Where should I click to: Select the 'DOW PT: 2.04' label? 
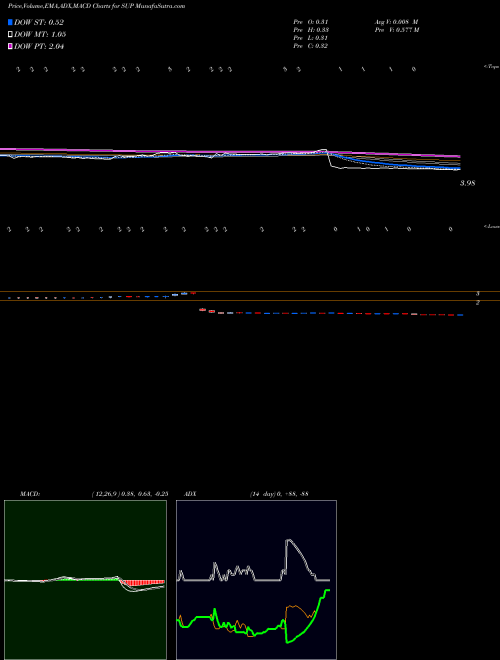tap(39, 46)
